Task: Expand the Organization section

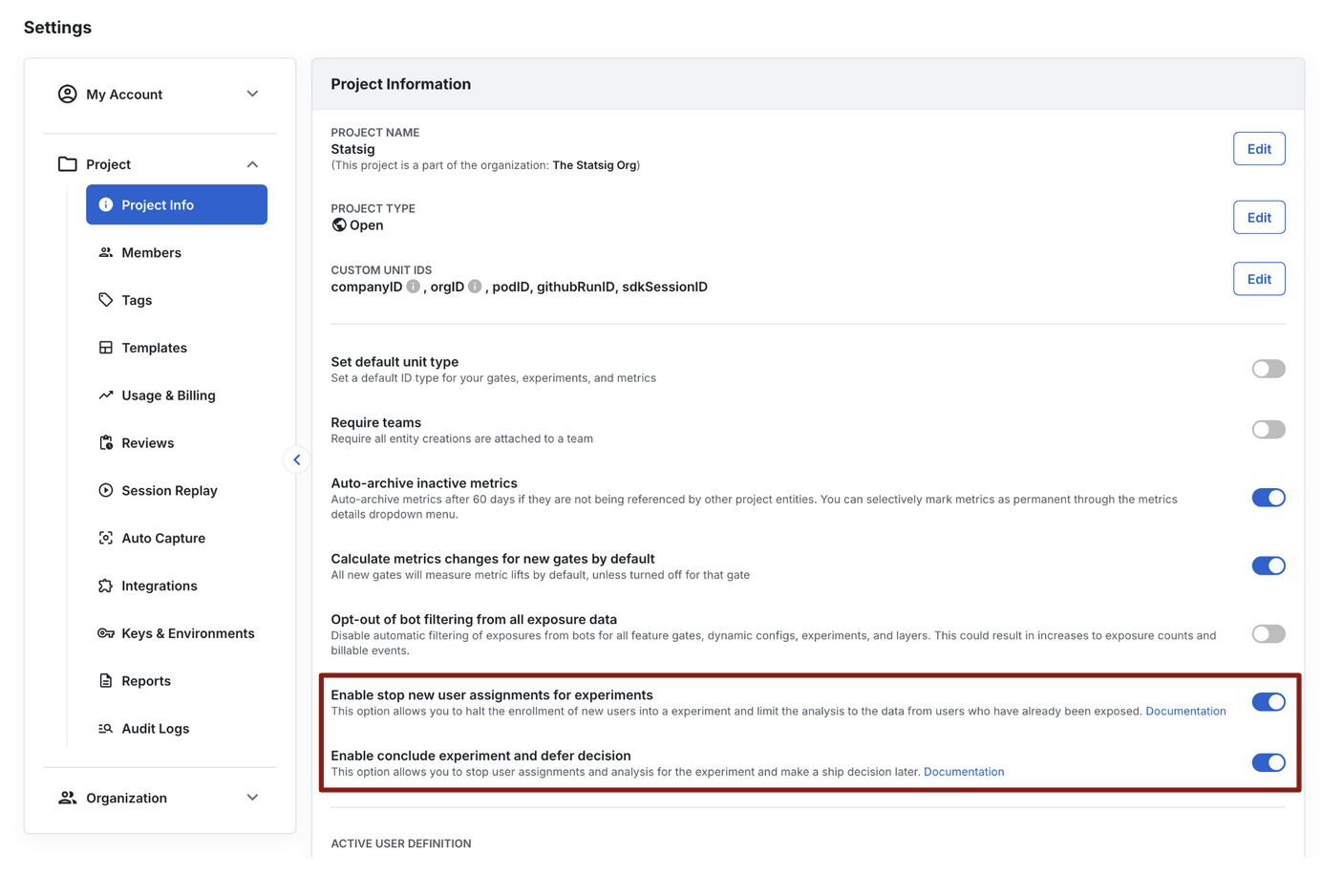Action: tap(252, 797)
